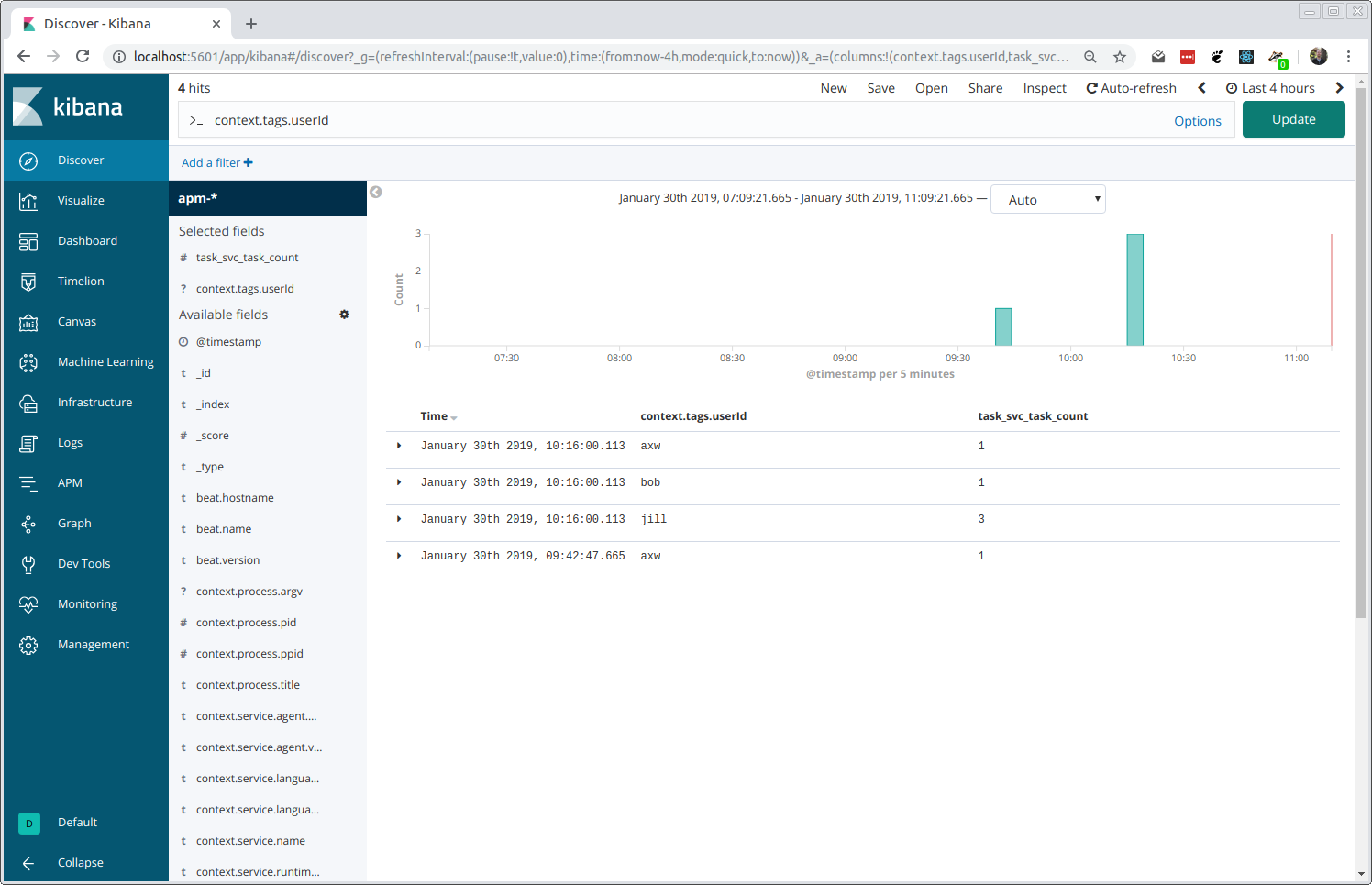
Task: Navigate to the APM section
Action: tap(70, 482)
